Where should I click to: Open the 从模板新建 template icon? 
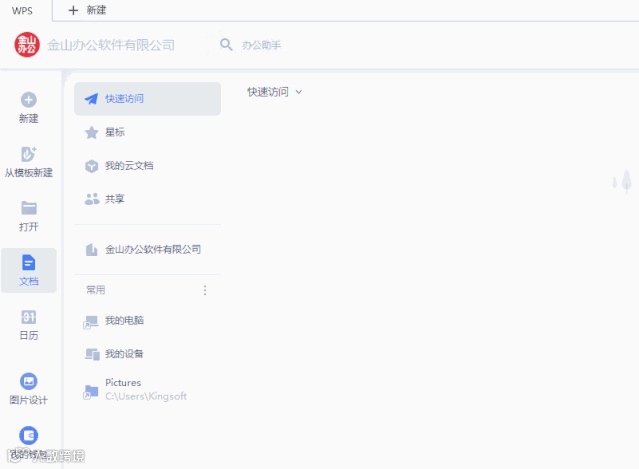pos(29,154)
